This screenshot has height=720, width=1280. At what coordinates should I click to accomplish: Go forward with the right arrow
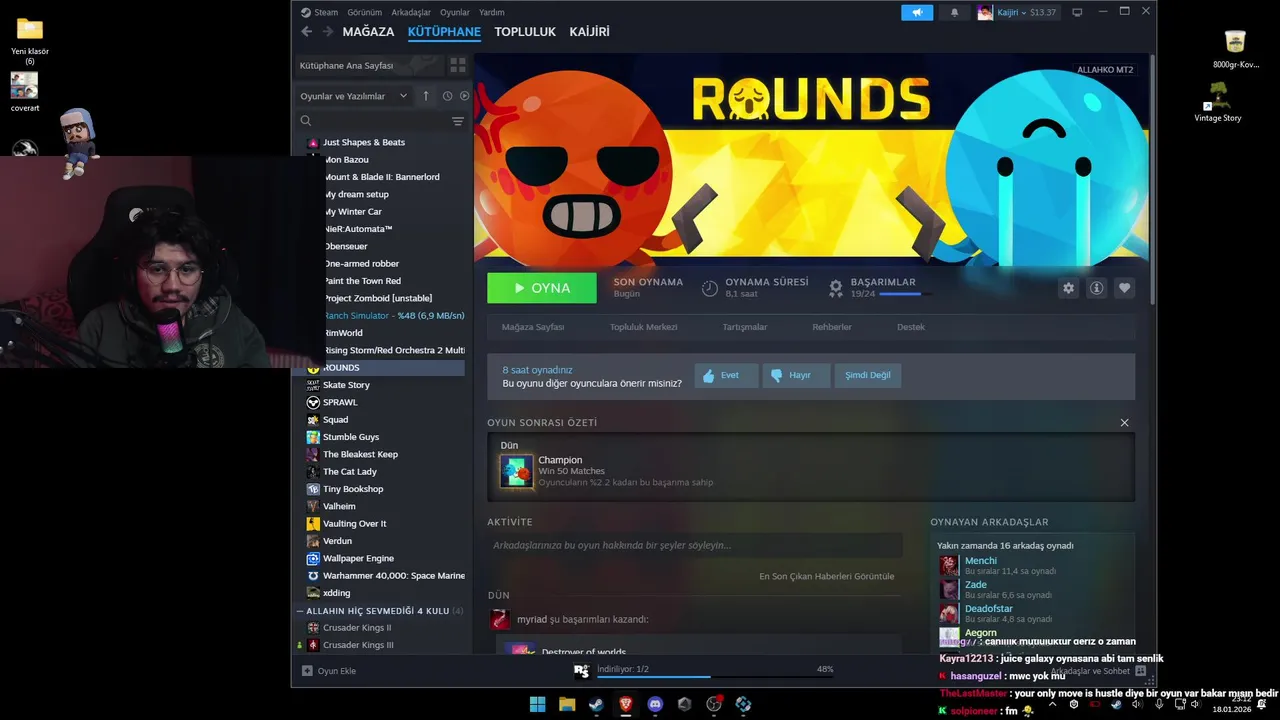327,32
